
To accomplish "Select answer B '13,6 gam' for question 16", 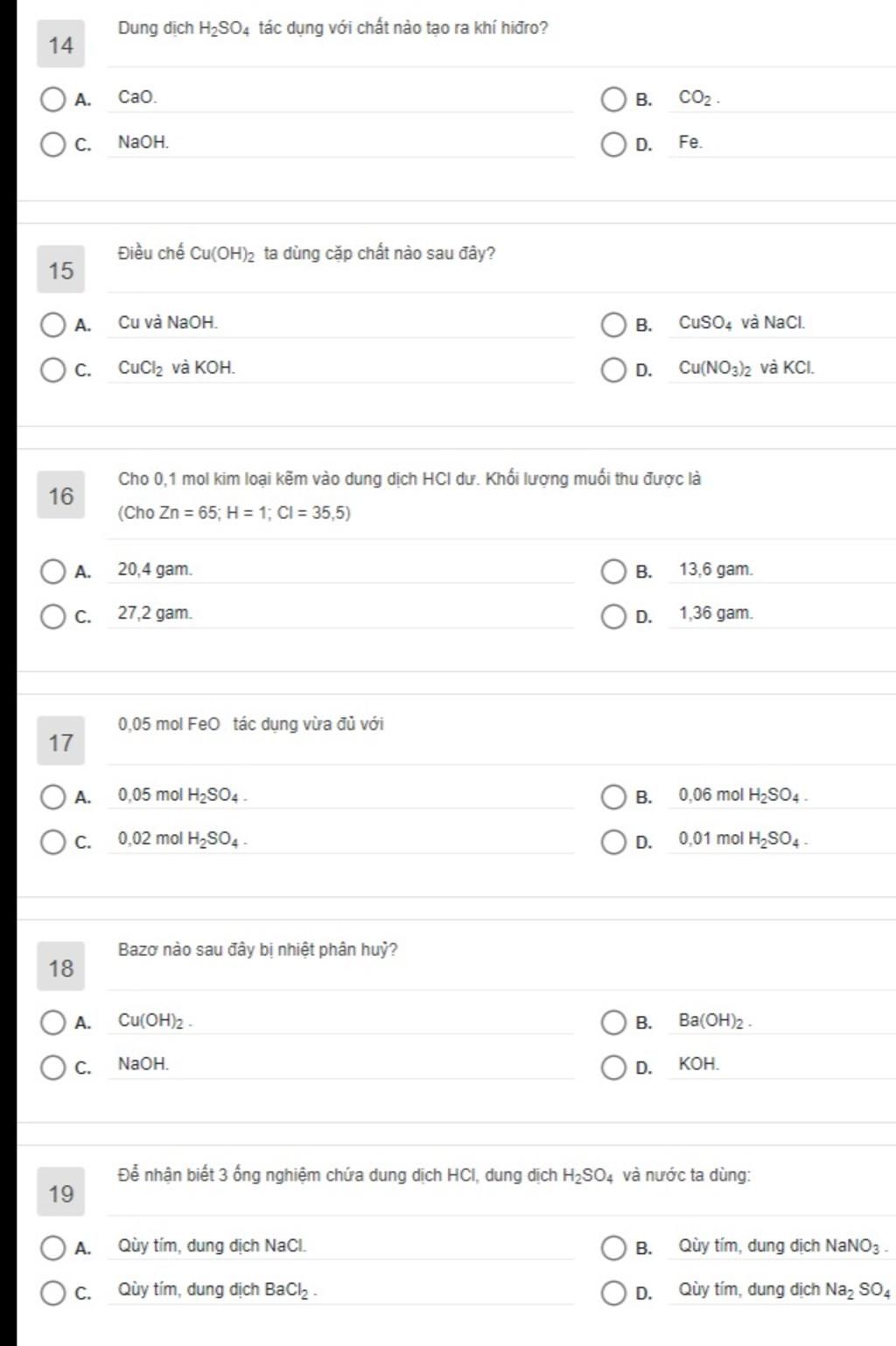I will 613,571.
